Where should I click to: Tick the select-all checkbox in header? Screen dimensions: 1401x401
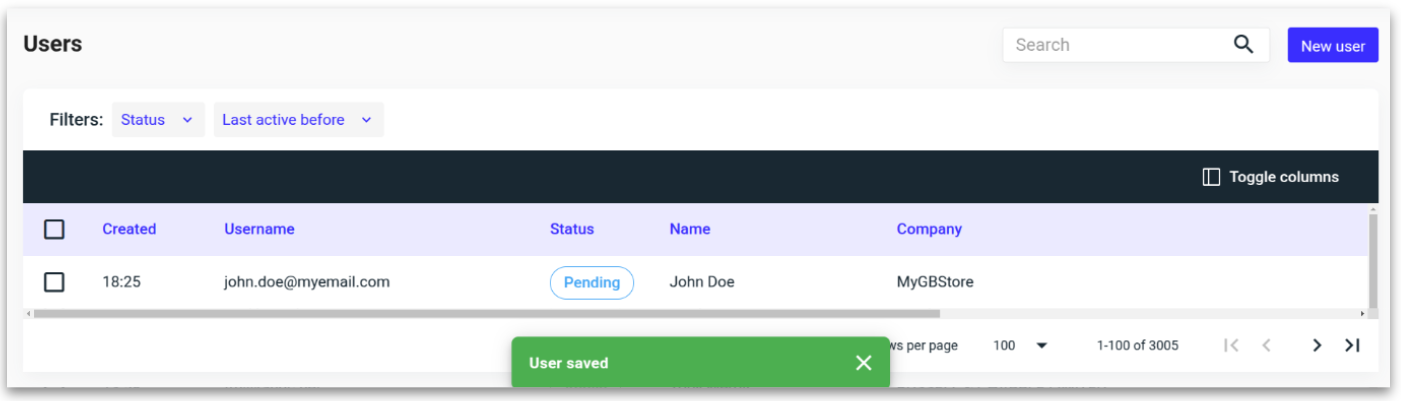pyautogui.click(x=54, y=230)
